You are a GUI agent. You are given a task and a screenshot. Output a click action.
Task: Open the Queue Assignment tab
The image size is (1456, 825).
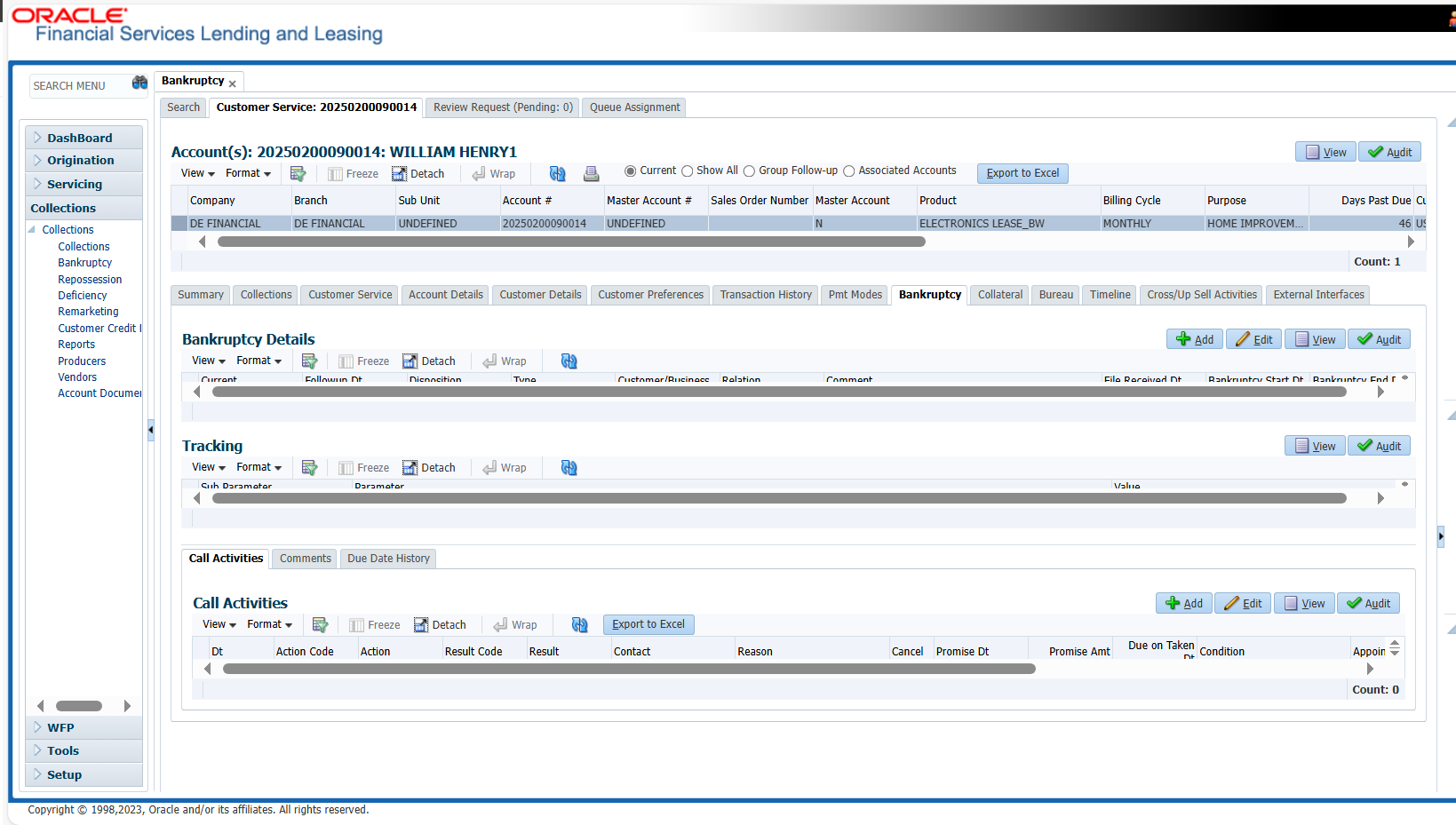[634, 107]
